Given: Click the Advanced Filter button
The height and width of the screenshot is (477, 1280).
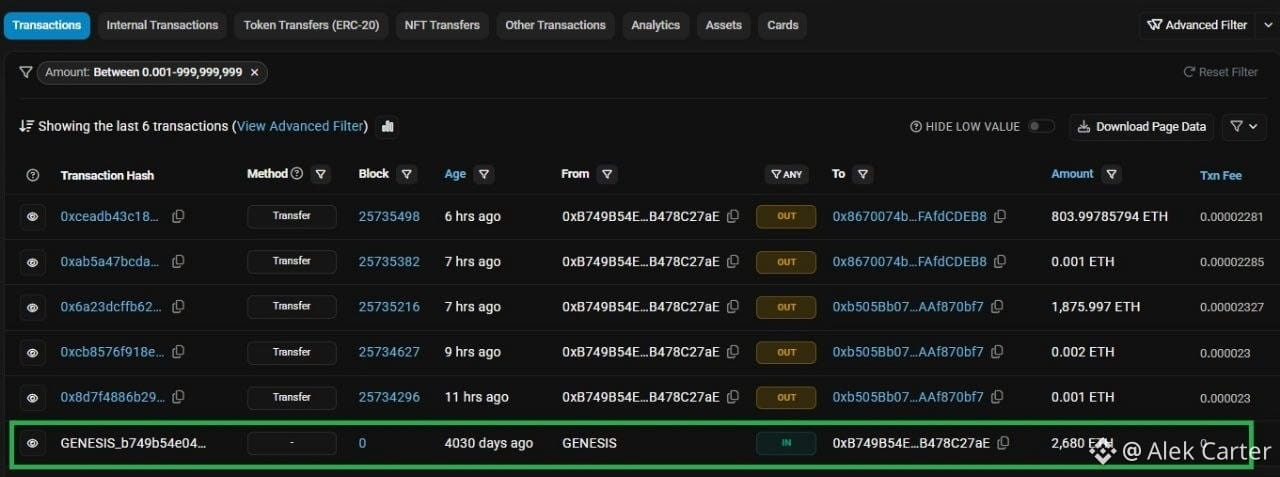Looking at the screenshot, I should [x=1196, y=25].
